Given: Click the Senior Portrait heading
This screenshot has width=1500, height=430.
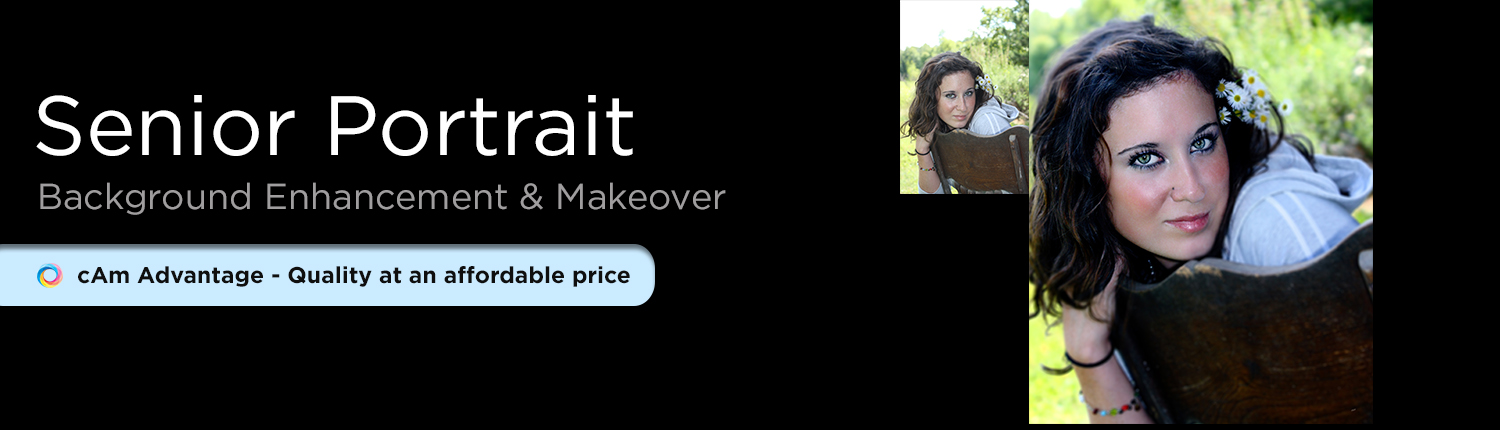Looking at the screenshot, I should point(335,127).
